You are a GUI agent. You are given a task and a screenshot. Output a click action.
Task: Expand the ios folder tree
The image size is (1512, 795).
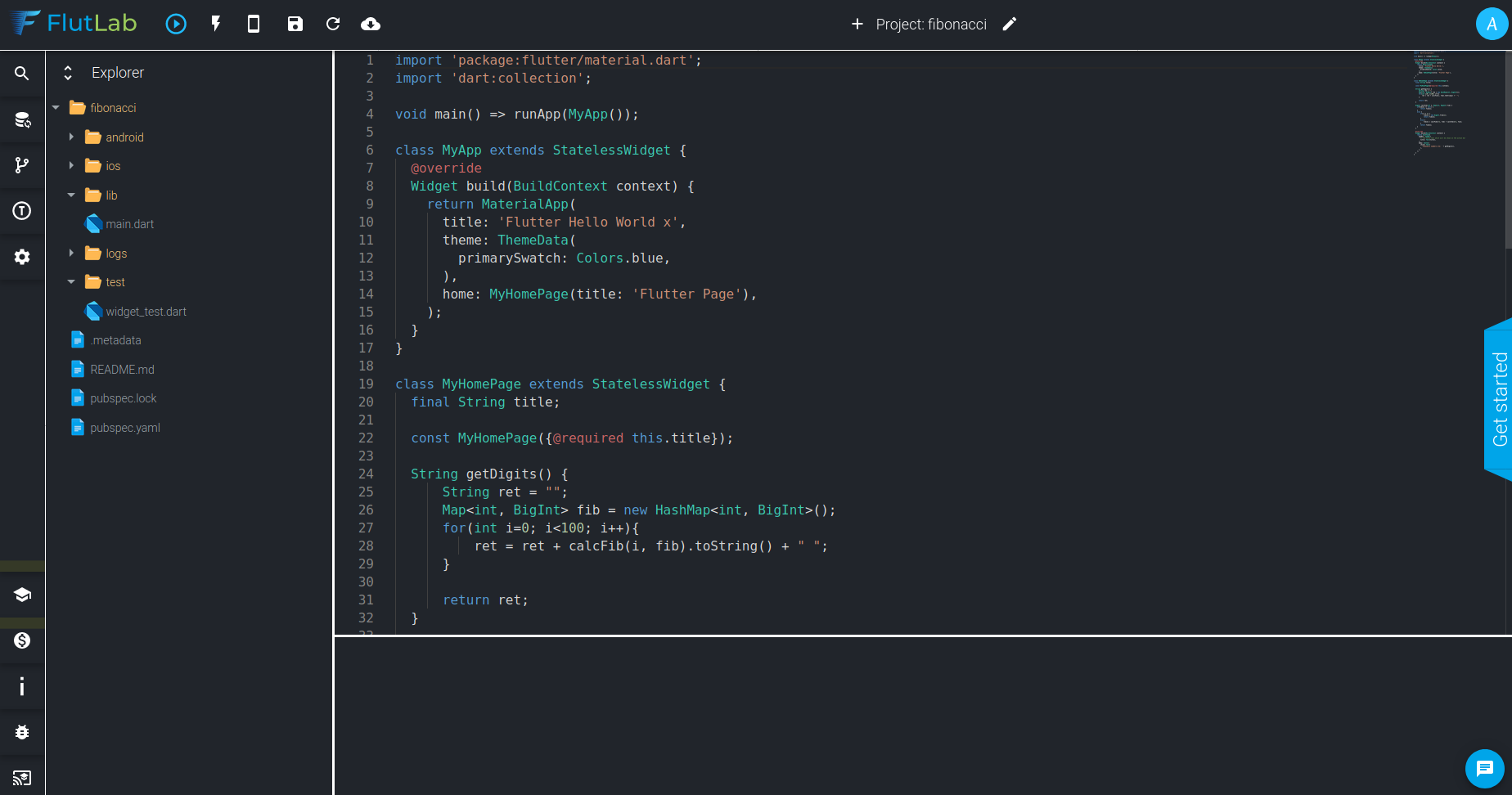[x=72, y=165]
